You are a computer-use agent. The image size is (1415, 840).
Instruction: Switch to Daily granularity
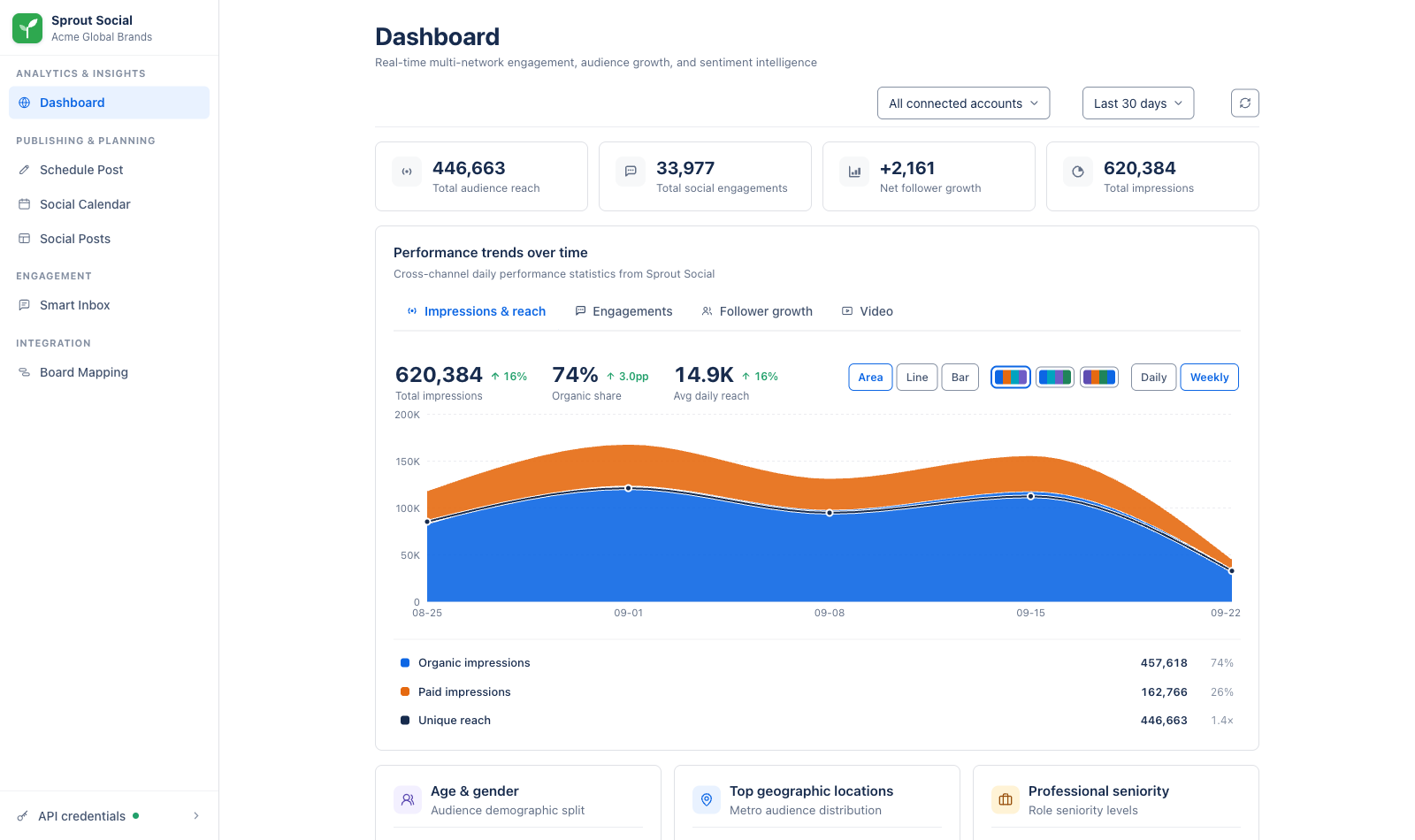[1154, 378]
